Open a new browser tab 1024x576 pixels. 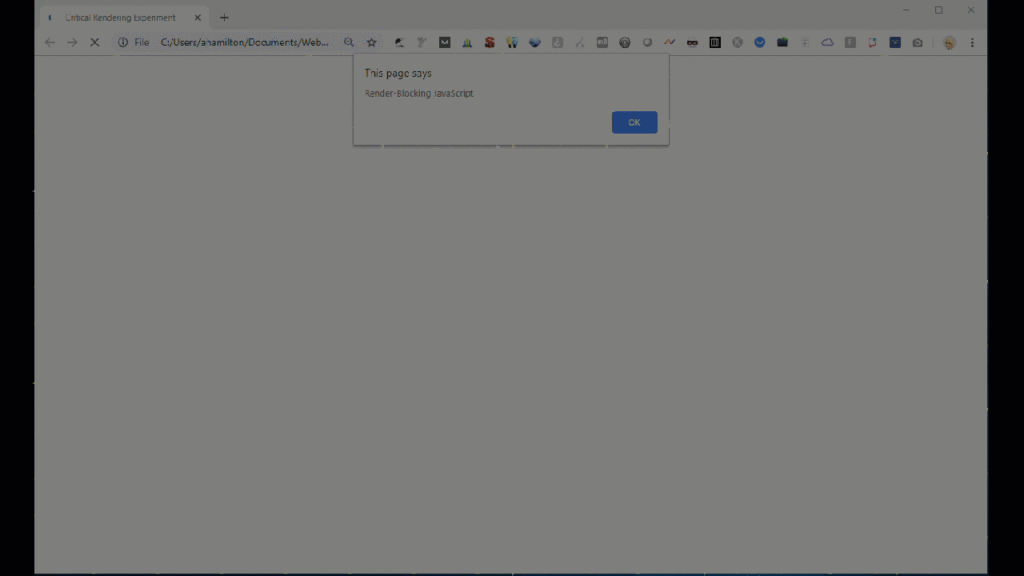[224, 18]
